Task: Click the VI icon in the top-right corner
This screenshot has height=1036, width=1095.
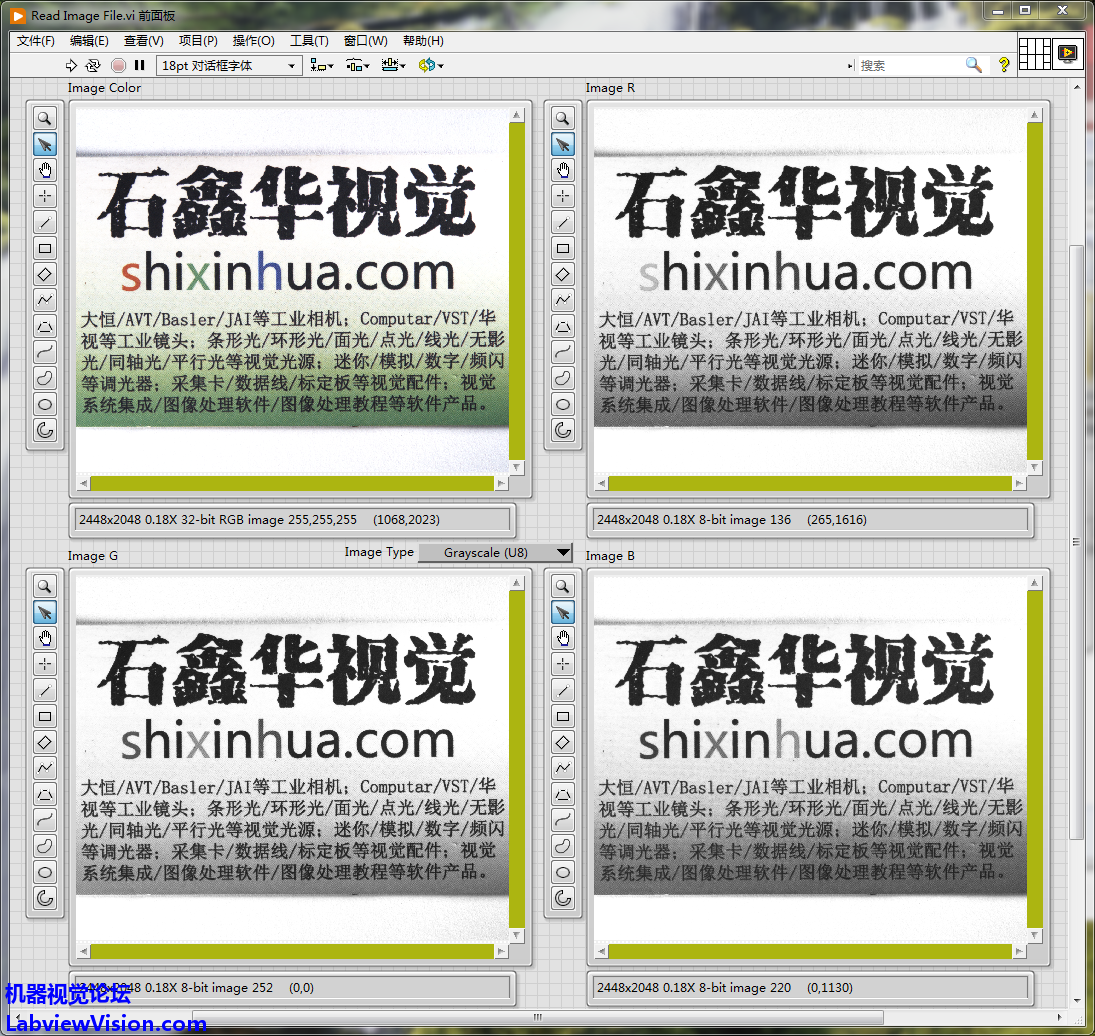Action: (1068, 53)
